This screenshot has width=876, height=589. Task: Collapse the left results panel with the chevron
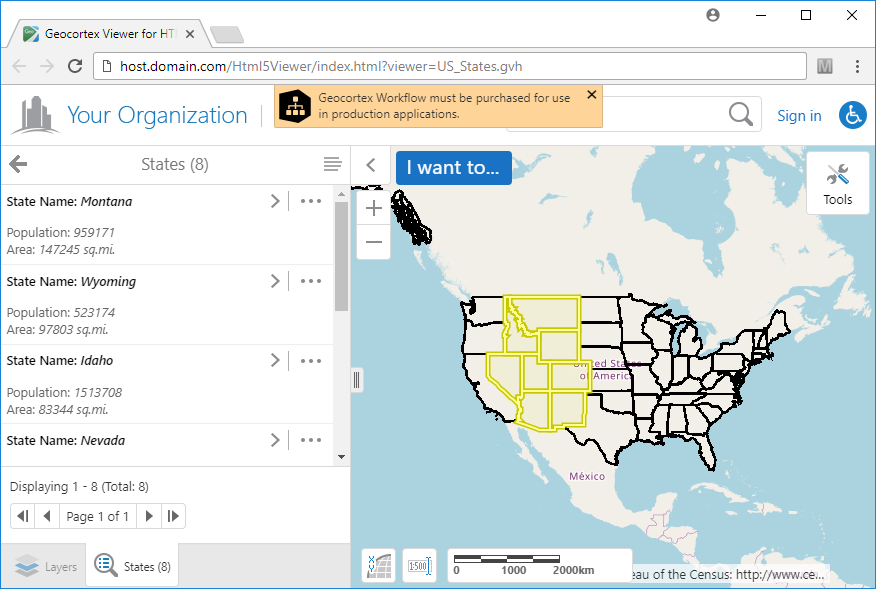coord(371,165)
